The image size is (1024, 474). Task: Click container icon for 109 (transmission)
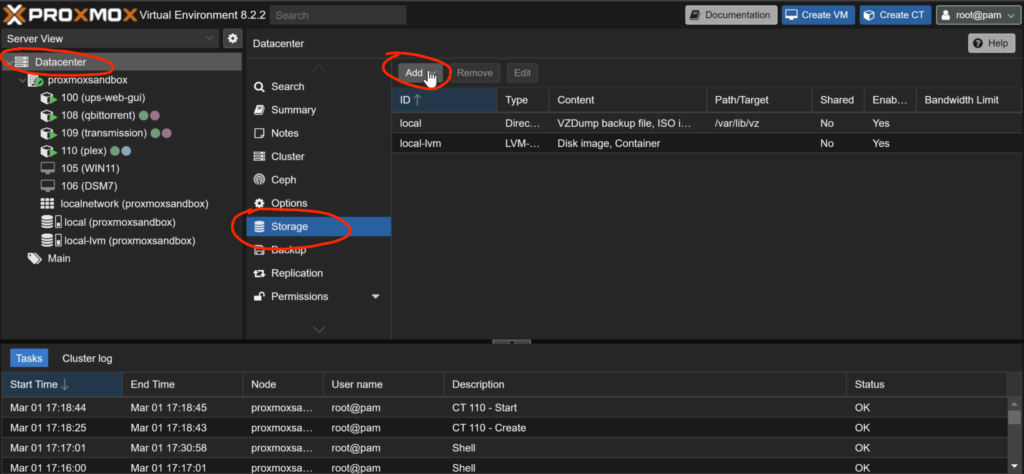[x=50, y=133]
